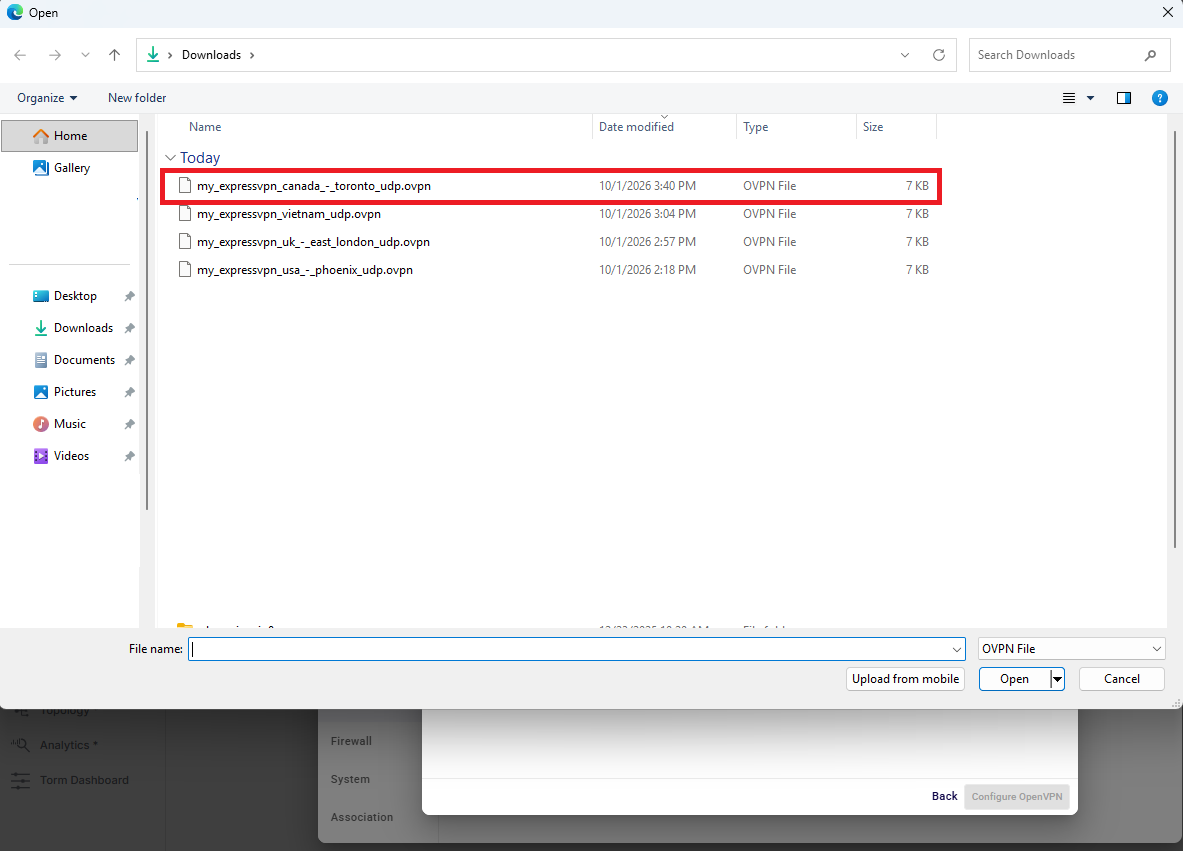Sort files by the Size column
The image size is (1183, 851).
coord(873,127)
